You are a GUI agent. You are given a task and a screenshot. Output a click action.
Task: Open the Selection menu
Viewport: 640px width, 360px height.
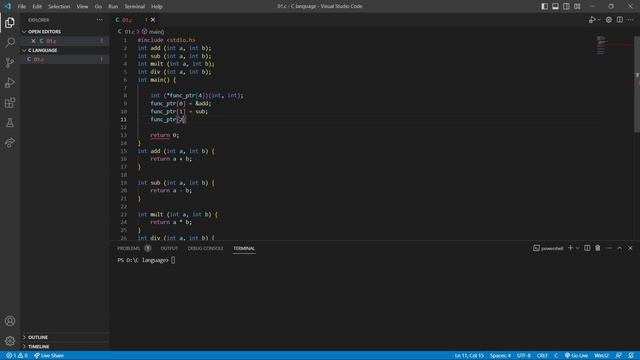pos(59,6)
